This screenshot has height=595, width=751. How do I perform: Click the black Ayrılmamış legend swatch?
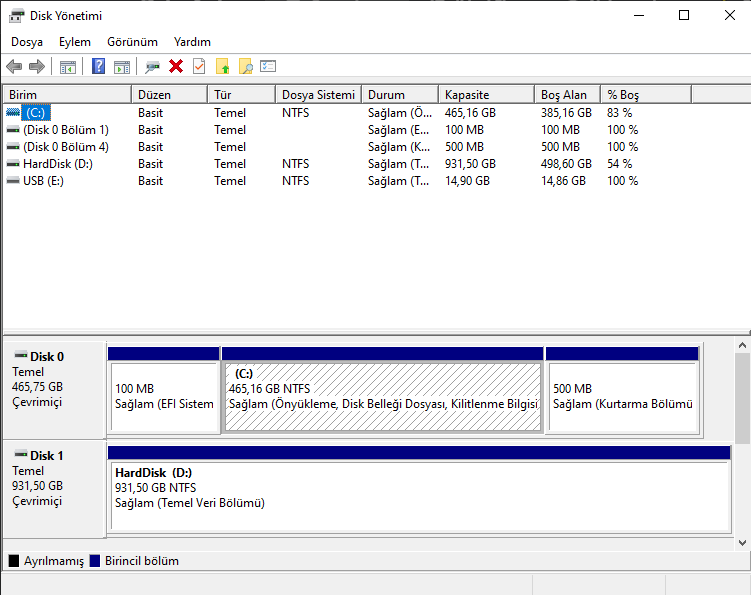pyautogui.click(x=14, y=561)
